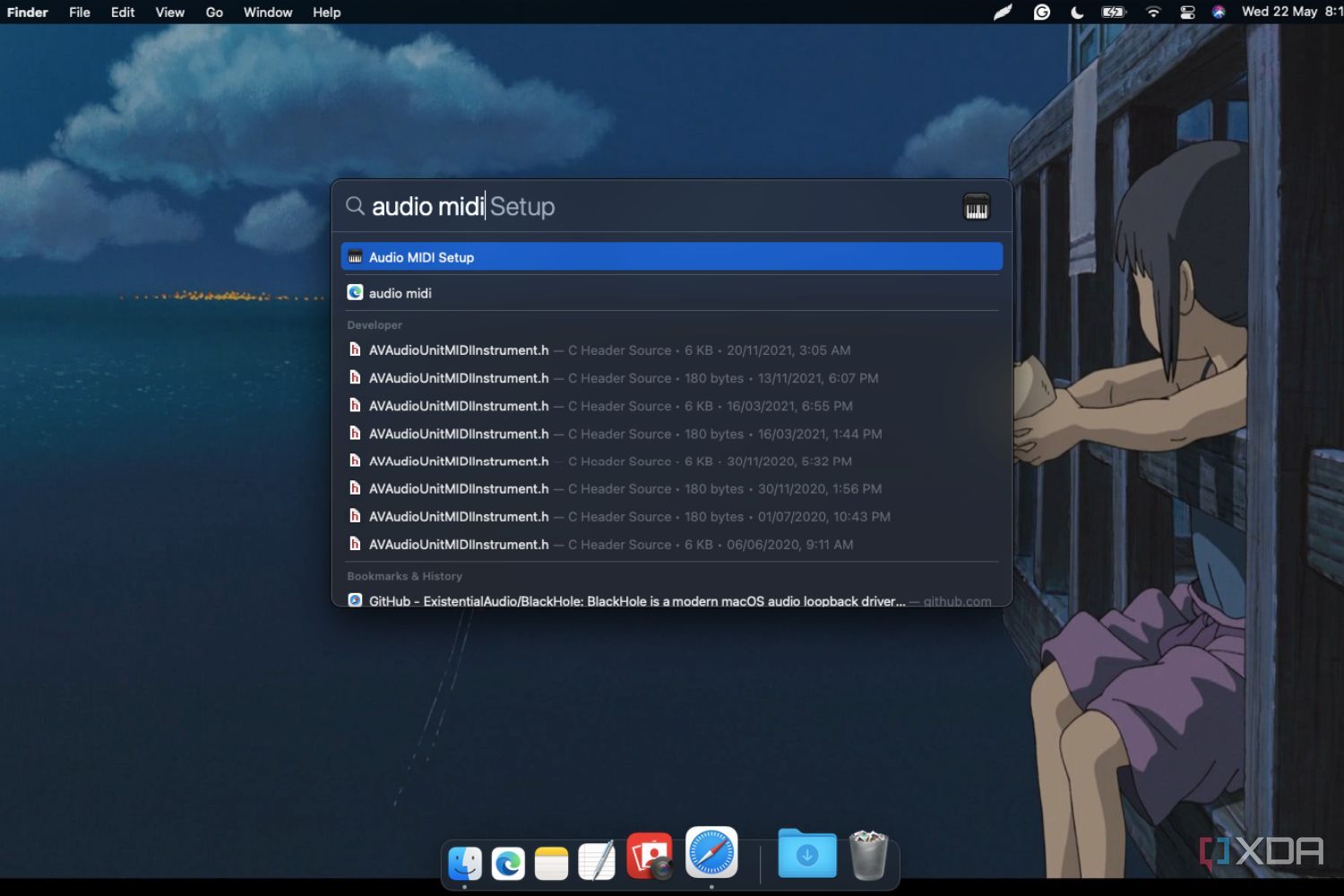This screenshot has width=1344, height=896.
Task: Click the Grammarly icon in the menu bar
Action: (1041, 12)
